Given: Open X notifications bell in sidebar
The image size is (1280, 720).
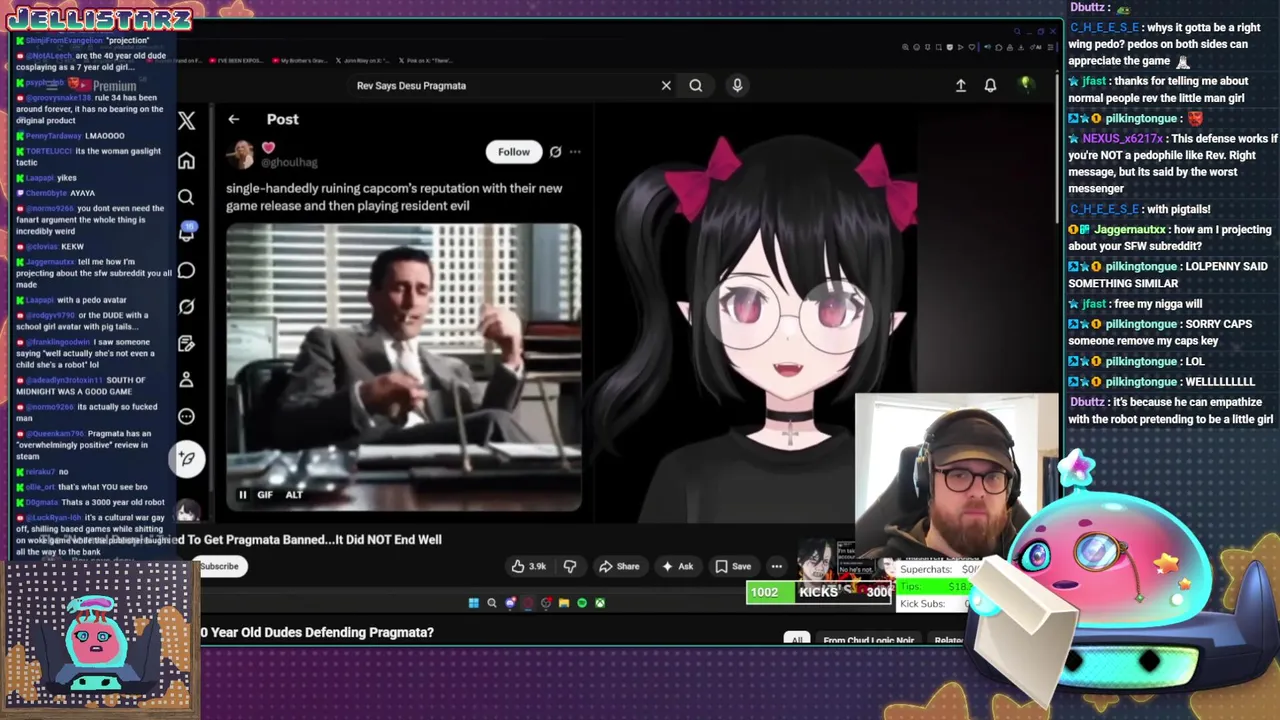Looking at the screenshot, I should [x=186, y=233].
